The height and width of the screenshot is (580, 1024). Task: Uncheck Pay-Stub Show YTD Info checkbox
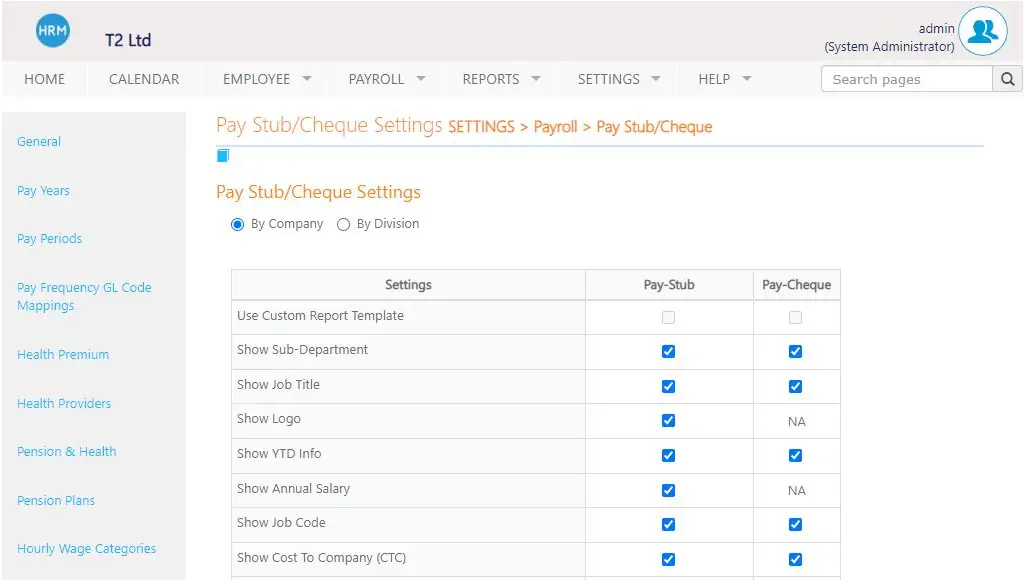coord(668,455)
